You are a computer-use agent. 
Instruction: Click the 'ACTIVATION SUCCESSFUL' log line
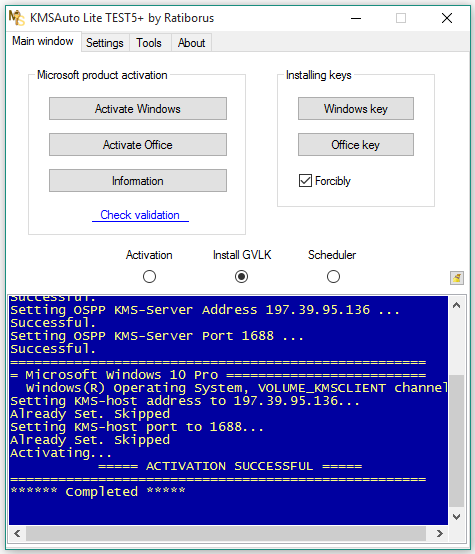point(230,466)
